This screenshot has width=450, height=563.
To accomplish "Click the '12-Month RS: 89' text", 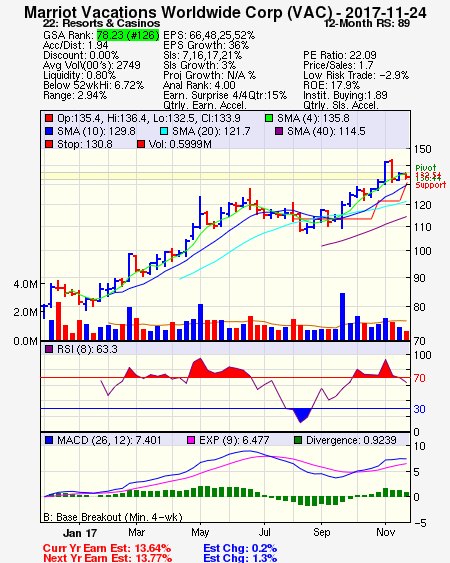I will tap(367, 23).
